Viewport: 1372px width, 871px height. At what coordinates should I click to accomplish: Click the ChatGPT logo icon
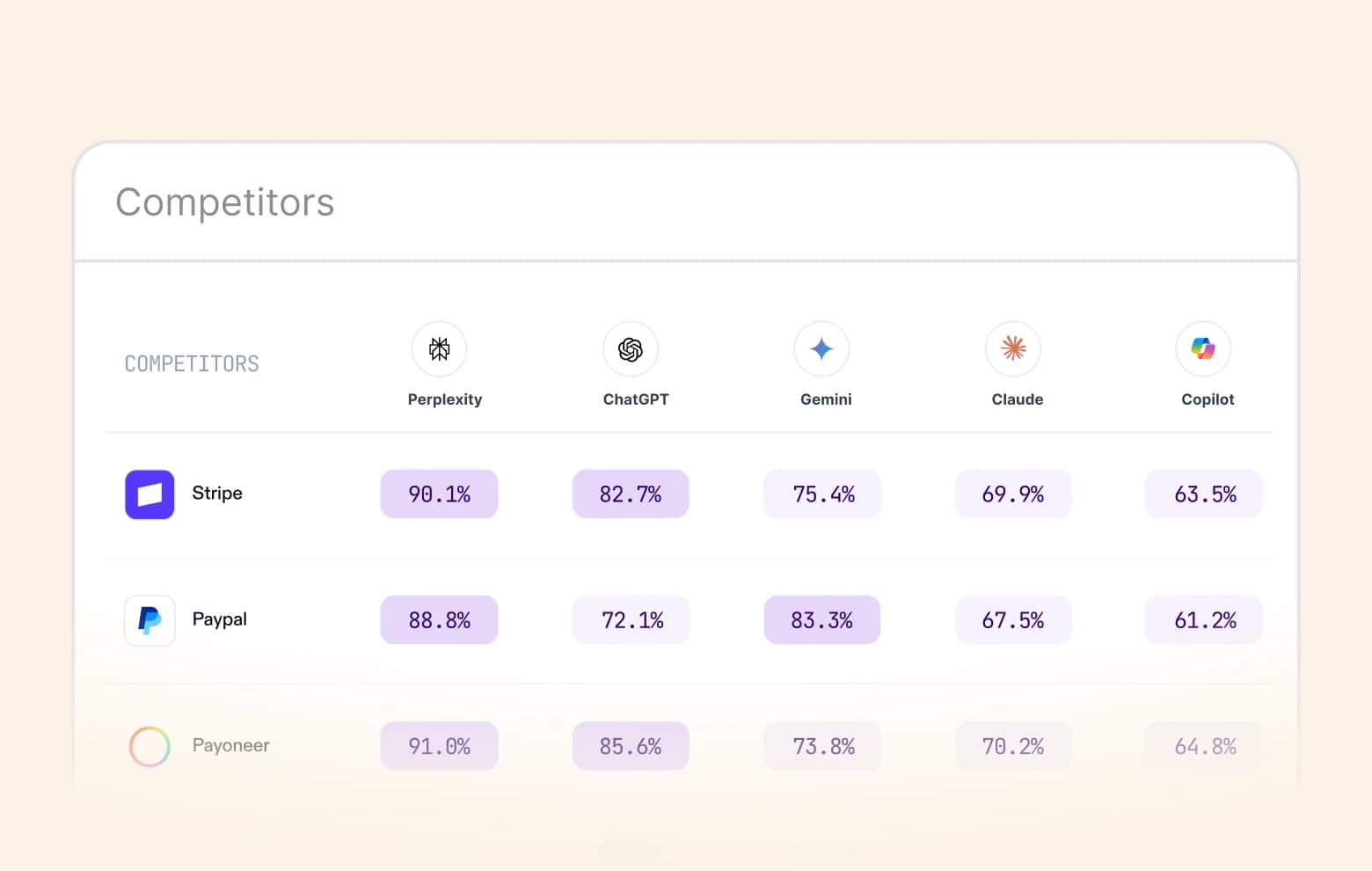[631, 349]
